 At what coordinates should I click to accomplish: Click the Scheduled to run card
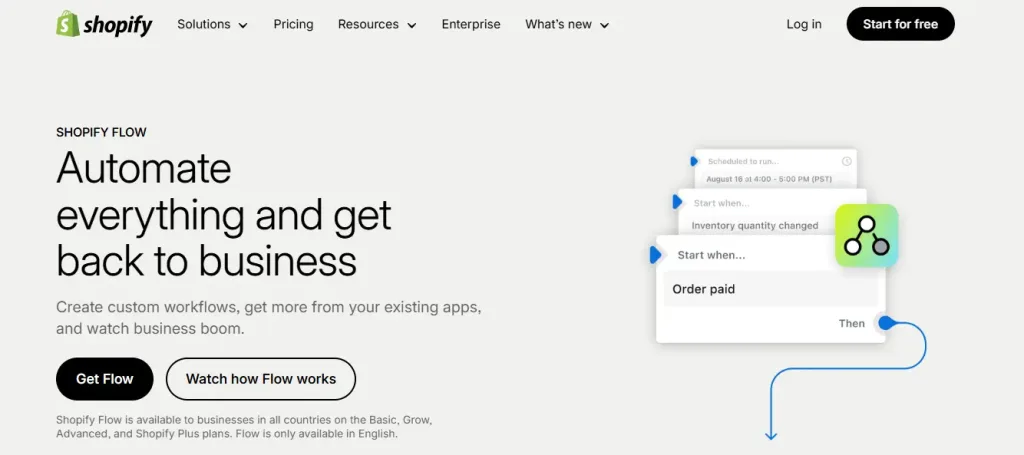click(x=775, y=168)
